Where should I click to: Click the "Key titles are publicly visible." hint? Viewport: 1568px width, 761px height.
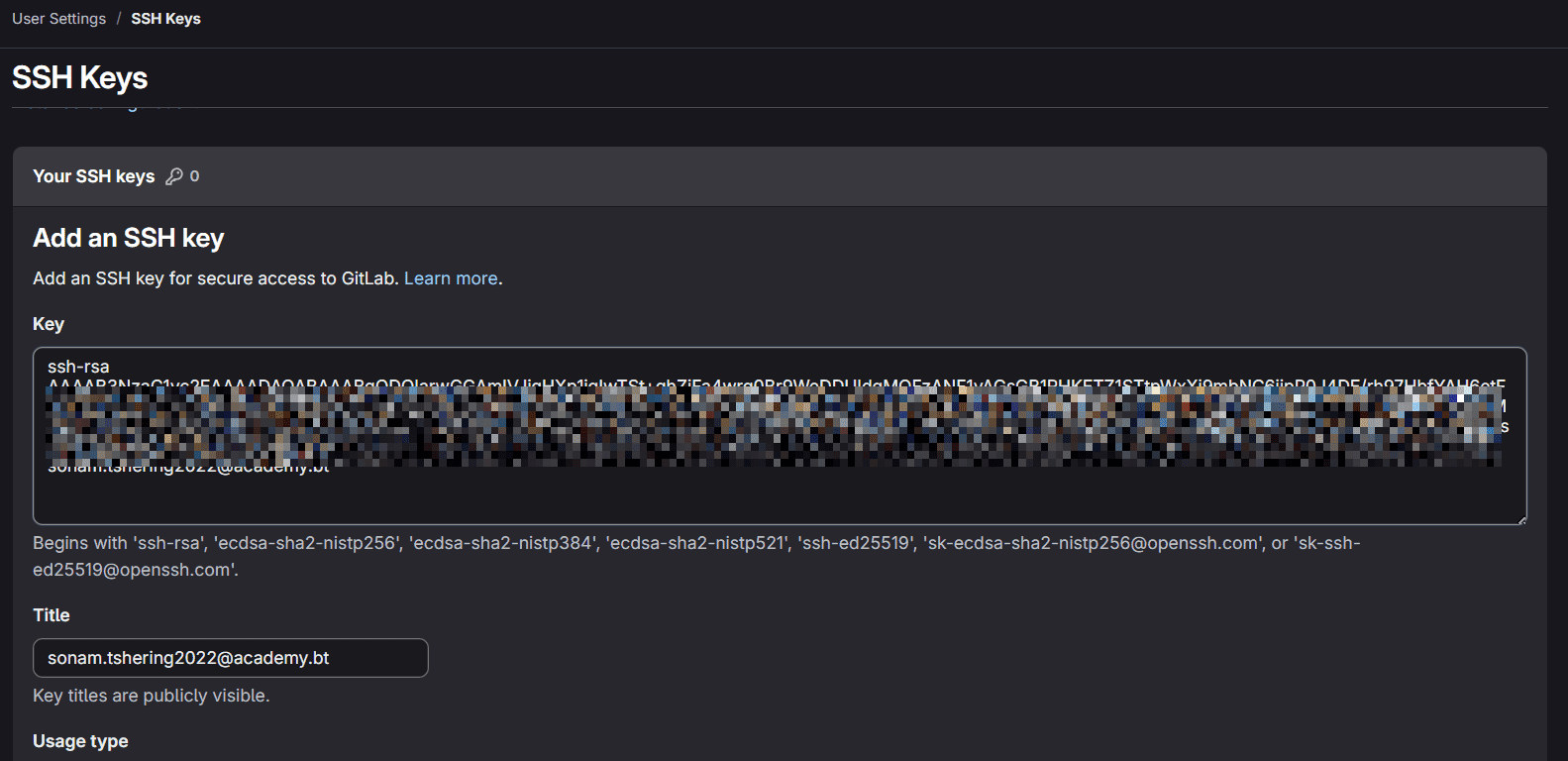coord(152,696)
